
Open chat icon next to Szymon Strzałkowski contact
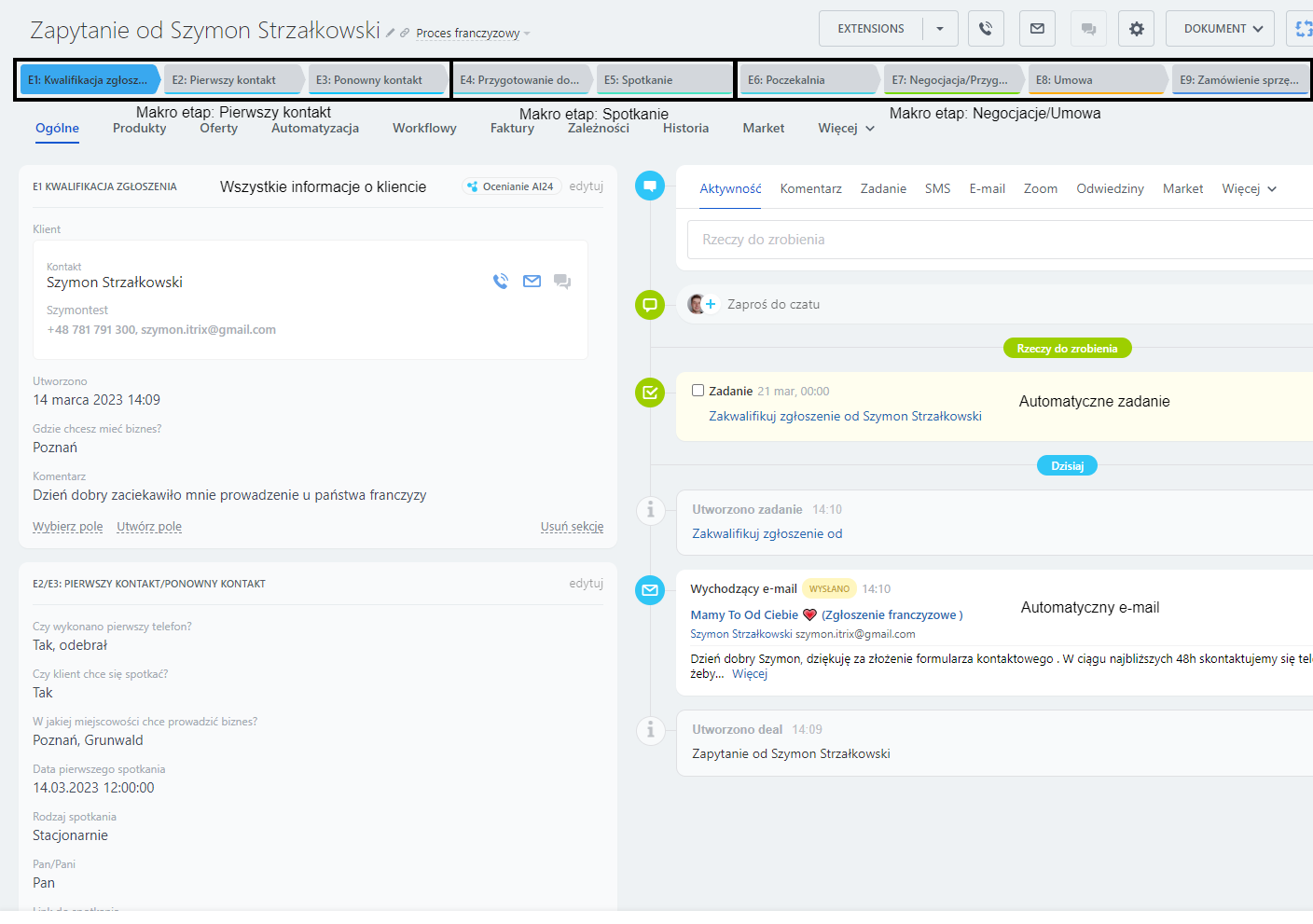pos(562,281)
